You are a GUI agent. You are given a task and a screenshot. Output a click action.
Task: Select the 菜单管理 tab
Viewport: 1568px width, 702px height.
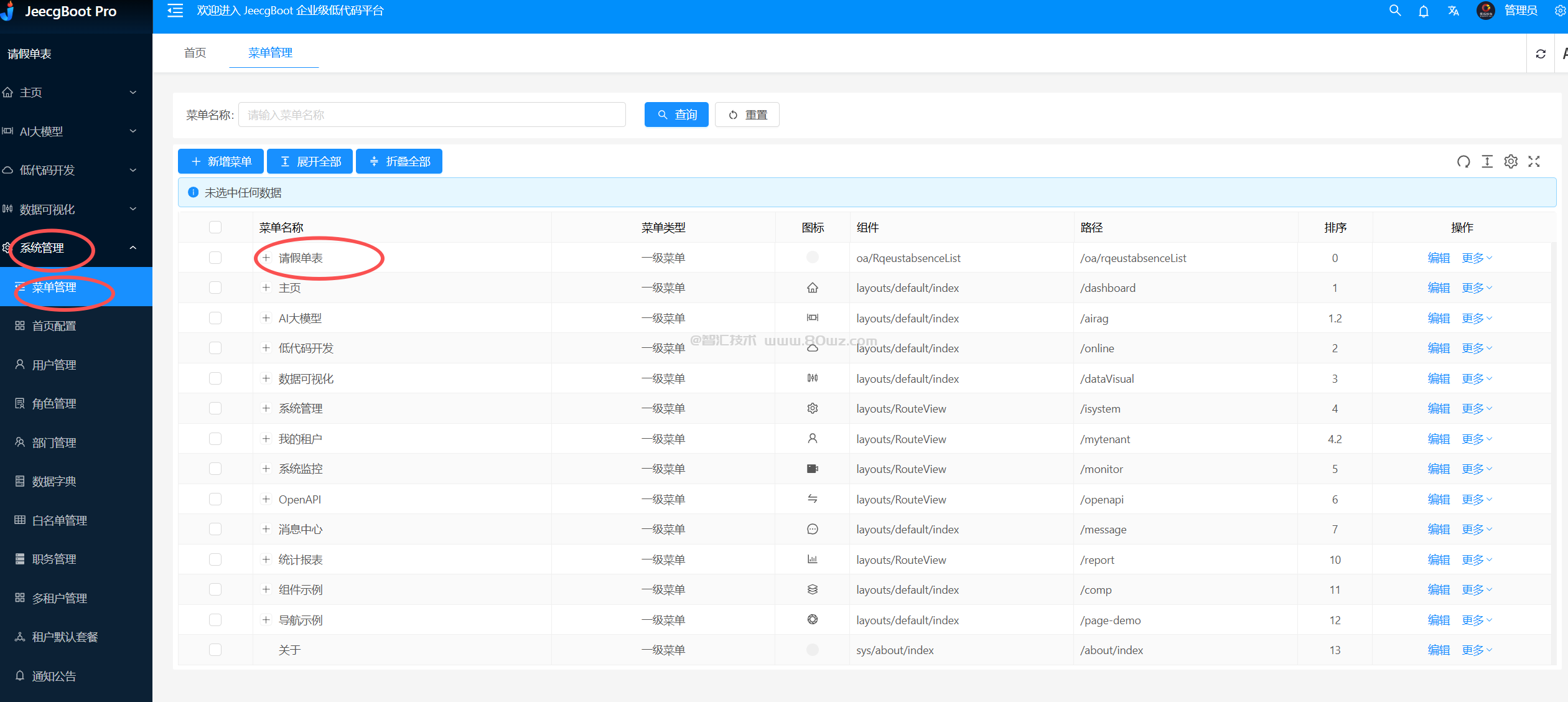tap(270, 53)
